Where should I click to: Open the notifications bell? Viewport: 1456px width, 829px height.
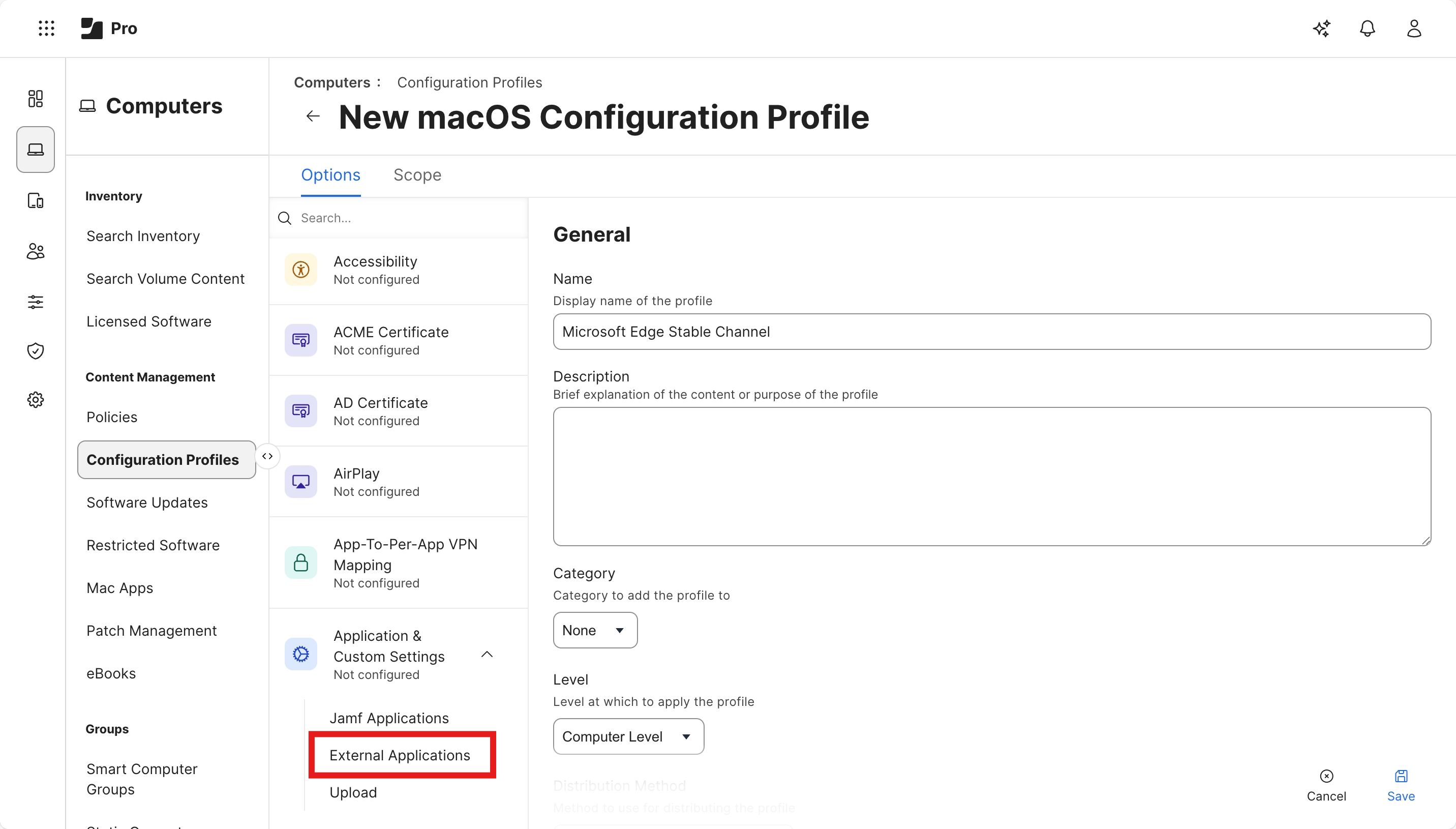pyautogui.click(x=1367, y=28)
